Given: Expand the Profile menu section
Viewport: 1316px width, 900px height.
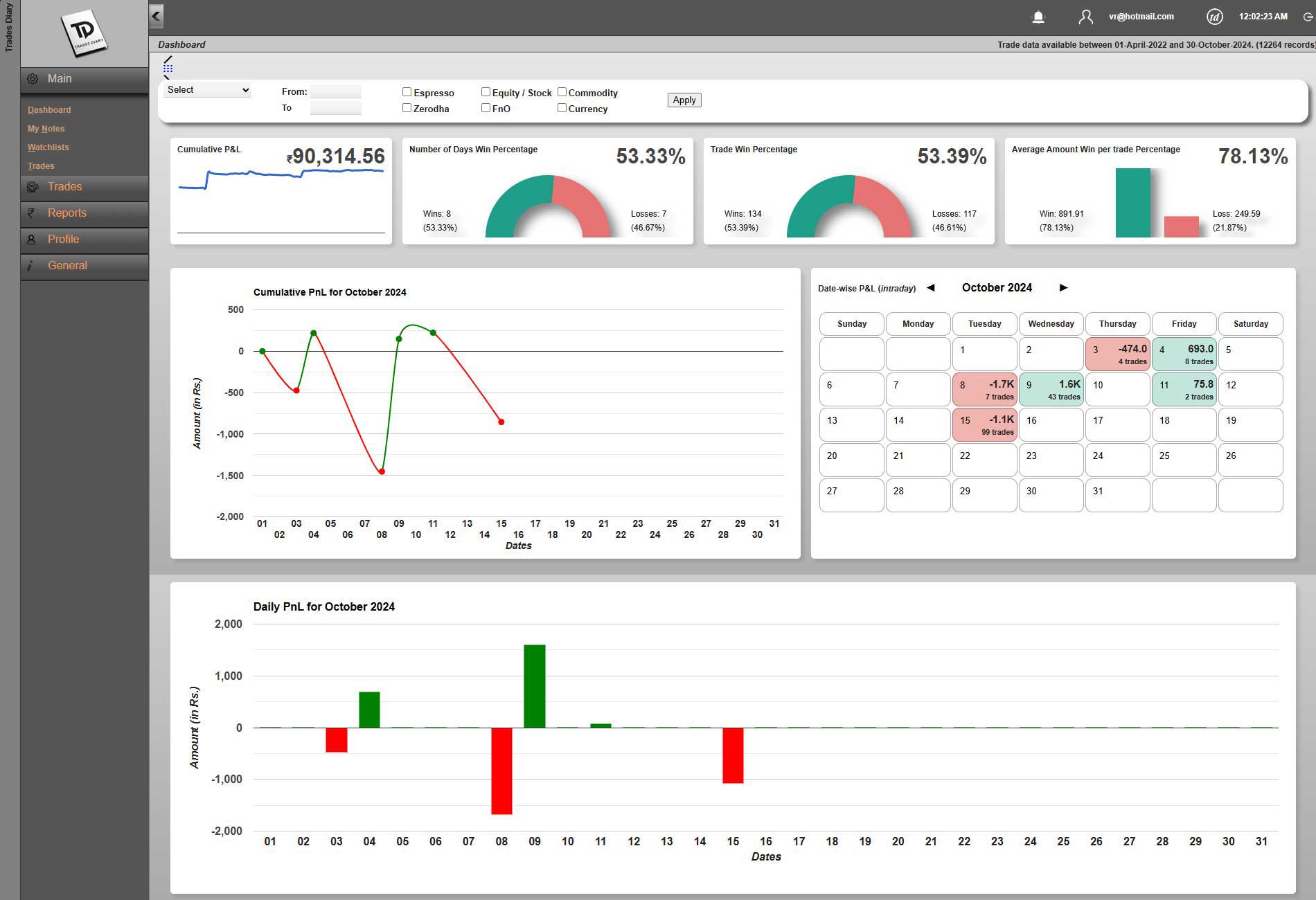Looking at the screenshot, I should (85, 240).
